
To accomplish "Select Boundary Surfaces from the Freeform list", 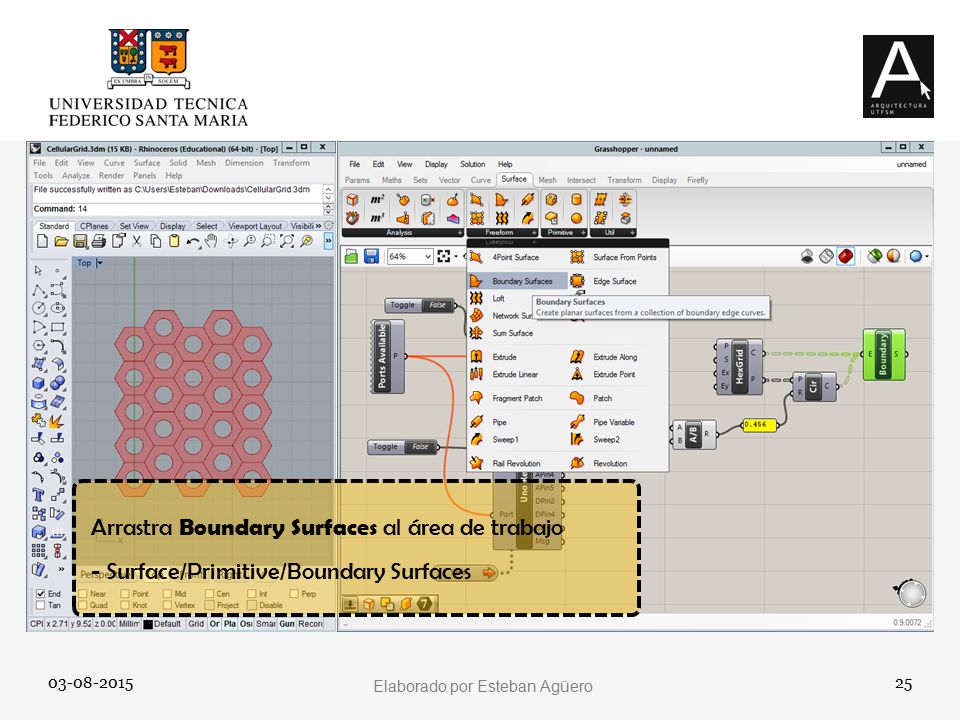I will click(517, 281).
